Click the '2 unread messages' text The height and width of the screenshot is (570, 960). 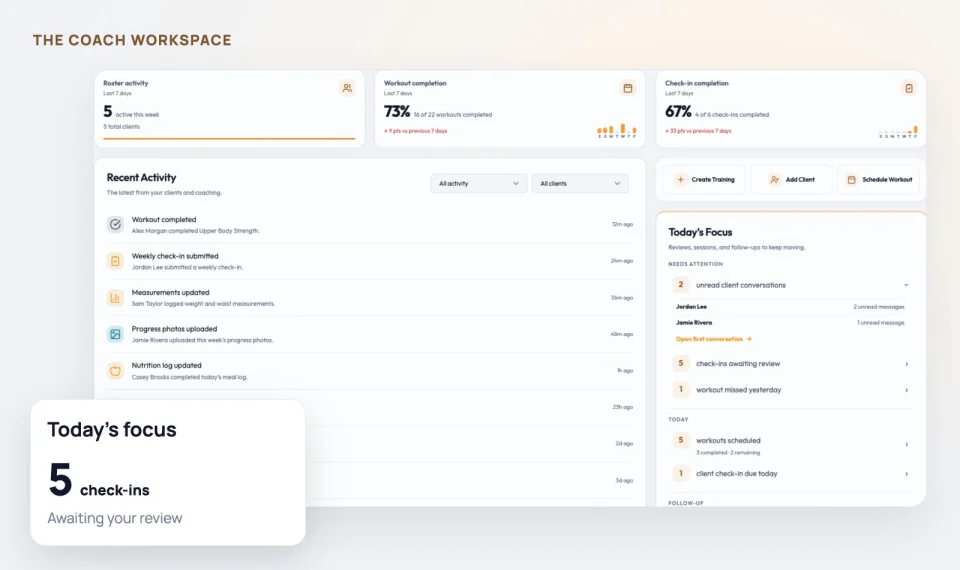[879, 307]
